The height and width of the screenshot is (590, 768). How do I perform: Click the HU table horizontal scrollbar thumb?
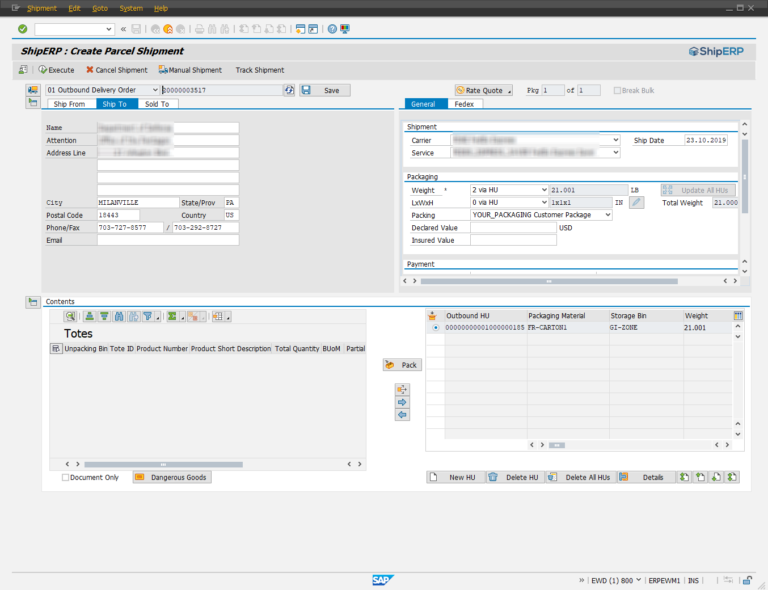[x=557, y=445]
